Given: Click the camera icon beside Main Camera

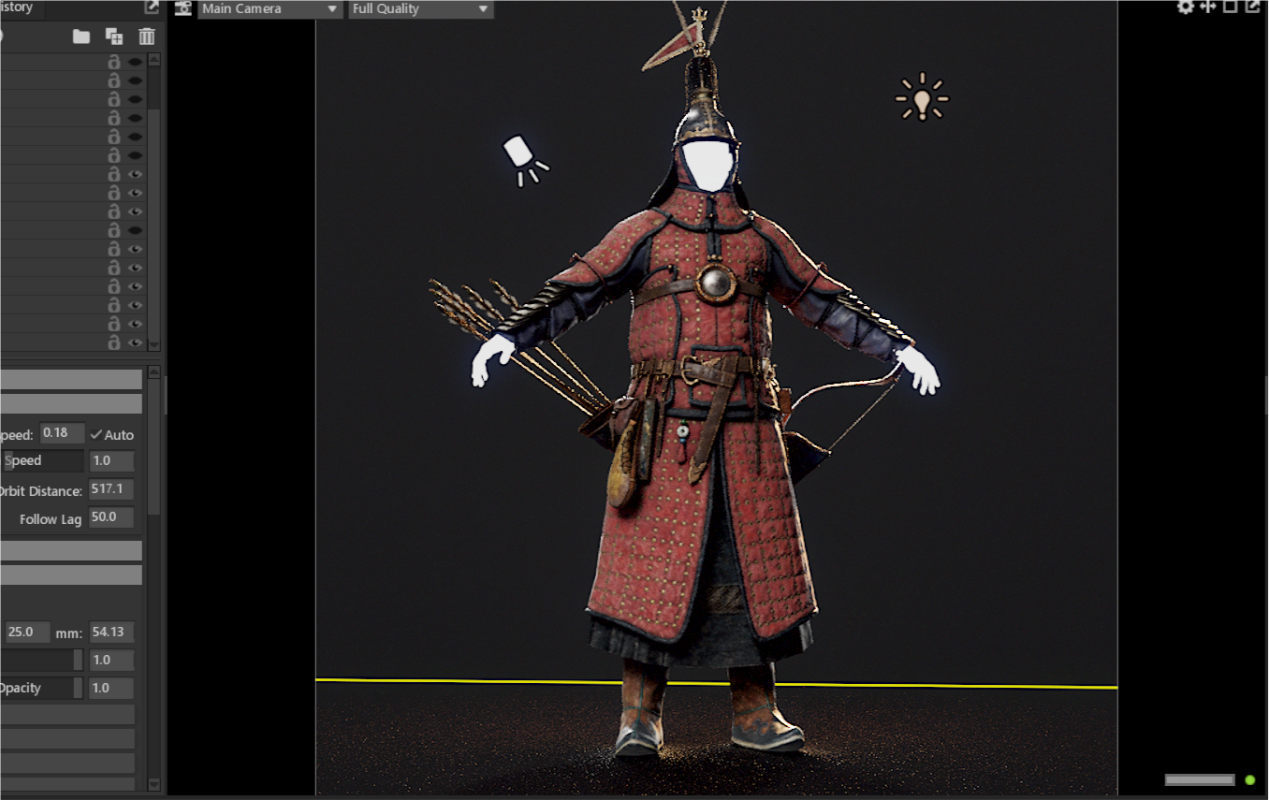Looking at the screenshot, I should click(182, 9).
